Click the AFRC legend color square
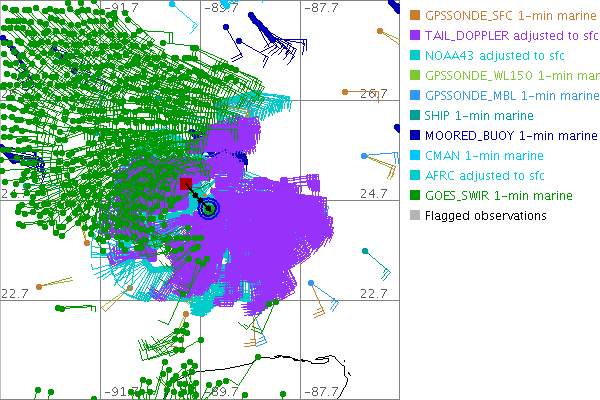The width and height of the screenshot is (600, 400). [x=415, y=175]
